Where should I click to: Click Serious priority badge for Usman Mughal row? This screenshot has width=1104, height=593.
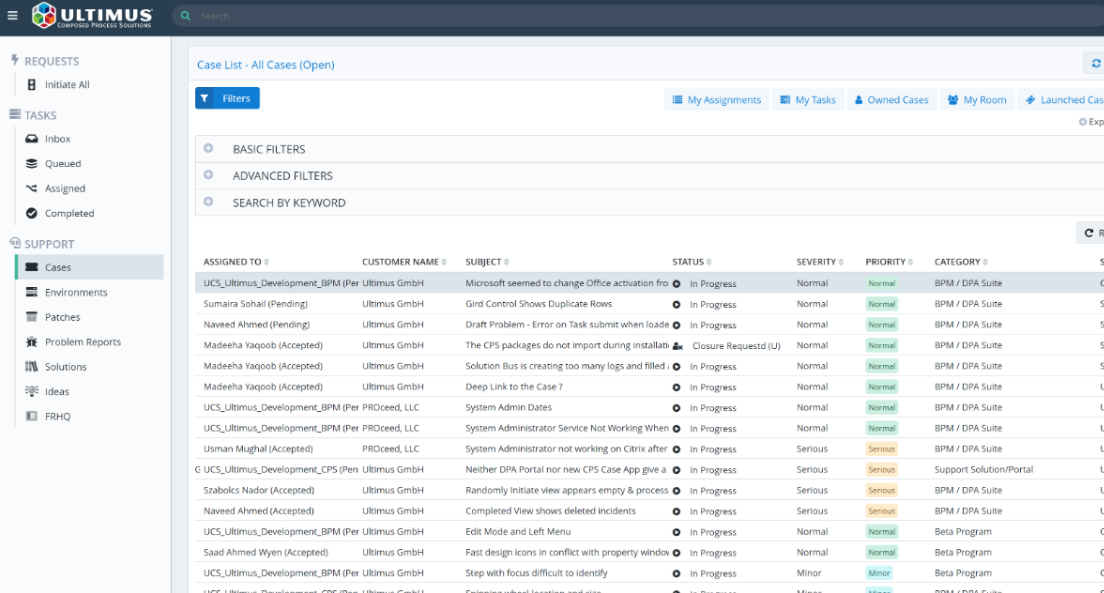click(x=882, y=449)
